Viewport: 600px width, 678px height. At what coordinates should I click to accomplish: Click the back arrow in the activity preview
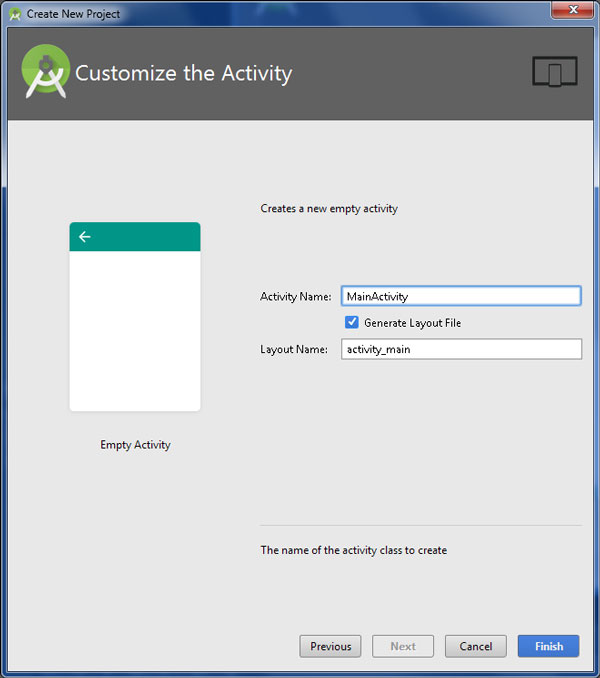[x=85, y=237]
